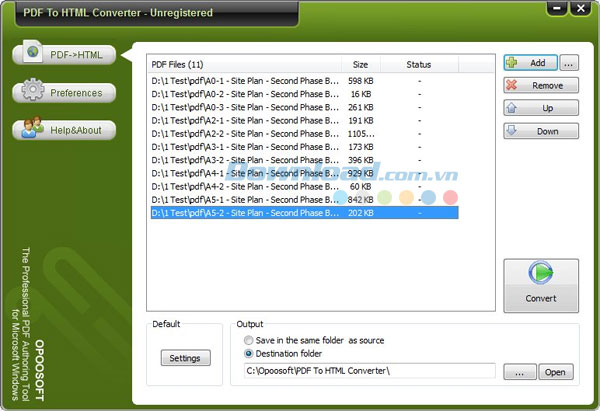The width and height of the screenshot is (600, 411).
Task: Select the A3-2 Site Plan file row
Action: pos(304,160)
